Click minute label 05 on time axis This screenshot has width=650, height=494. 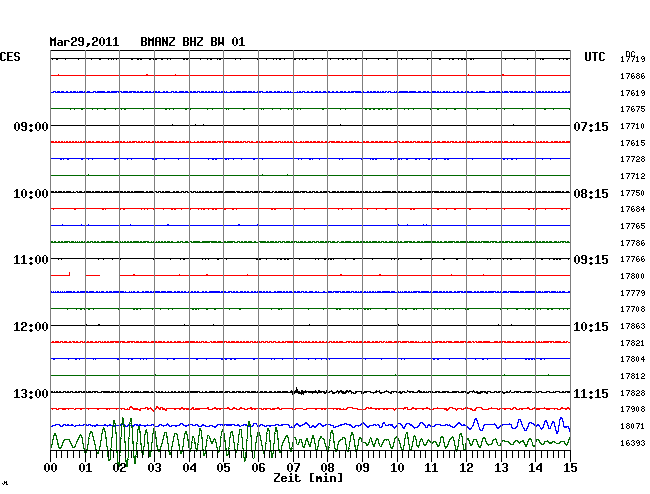[223, 468]
